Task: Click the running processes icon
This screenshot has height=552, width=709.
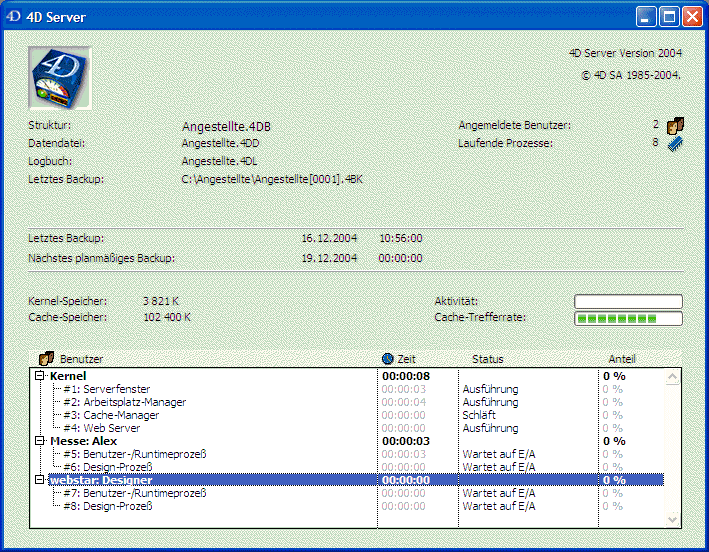Action: (676, 143)
